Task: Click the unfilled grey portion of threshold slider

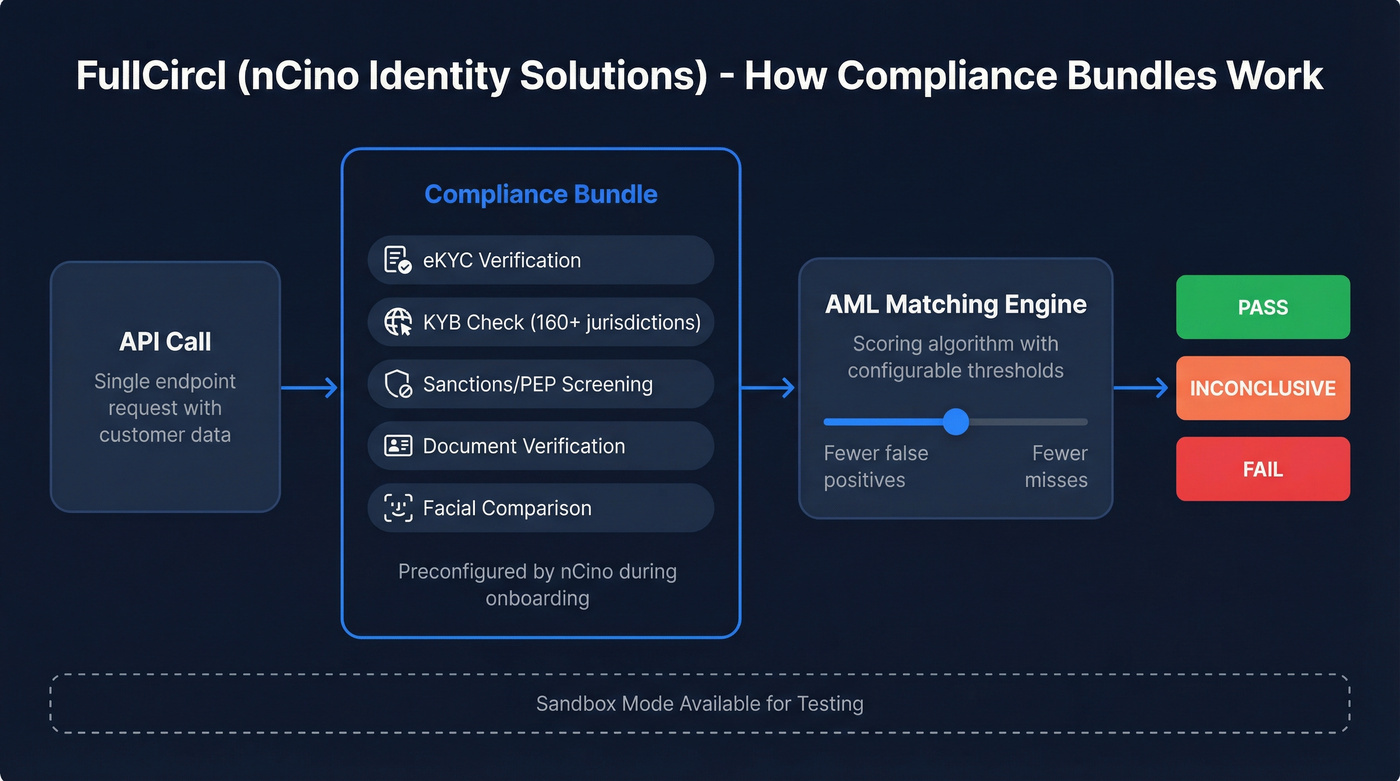Action: click(1028, 421)
